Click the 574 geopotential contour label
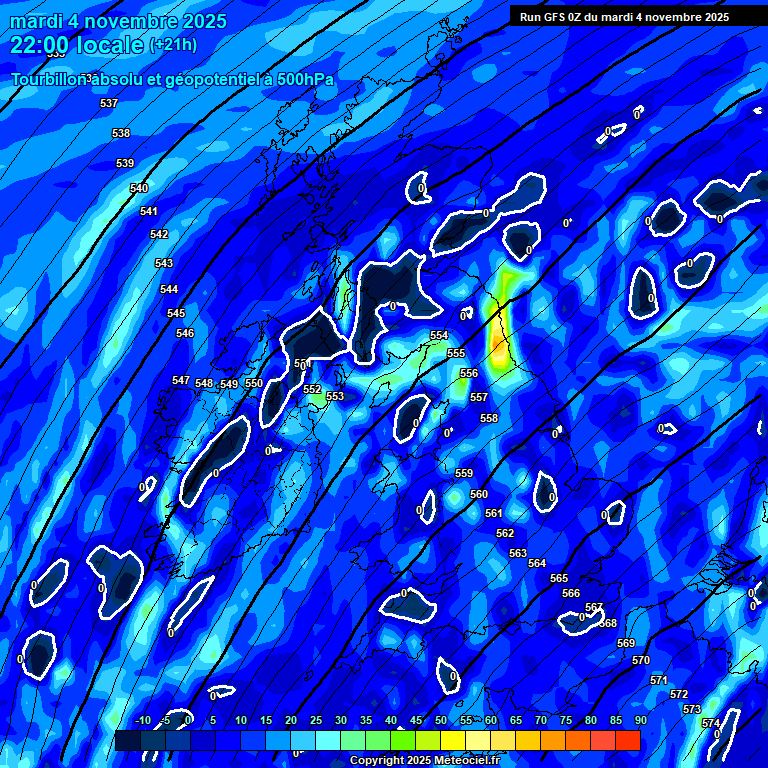Screen dimensions: 768x768 710,722
